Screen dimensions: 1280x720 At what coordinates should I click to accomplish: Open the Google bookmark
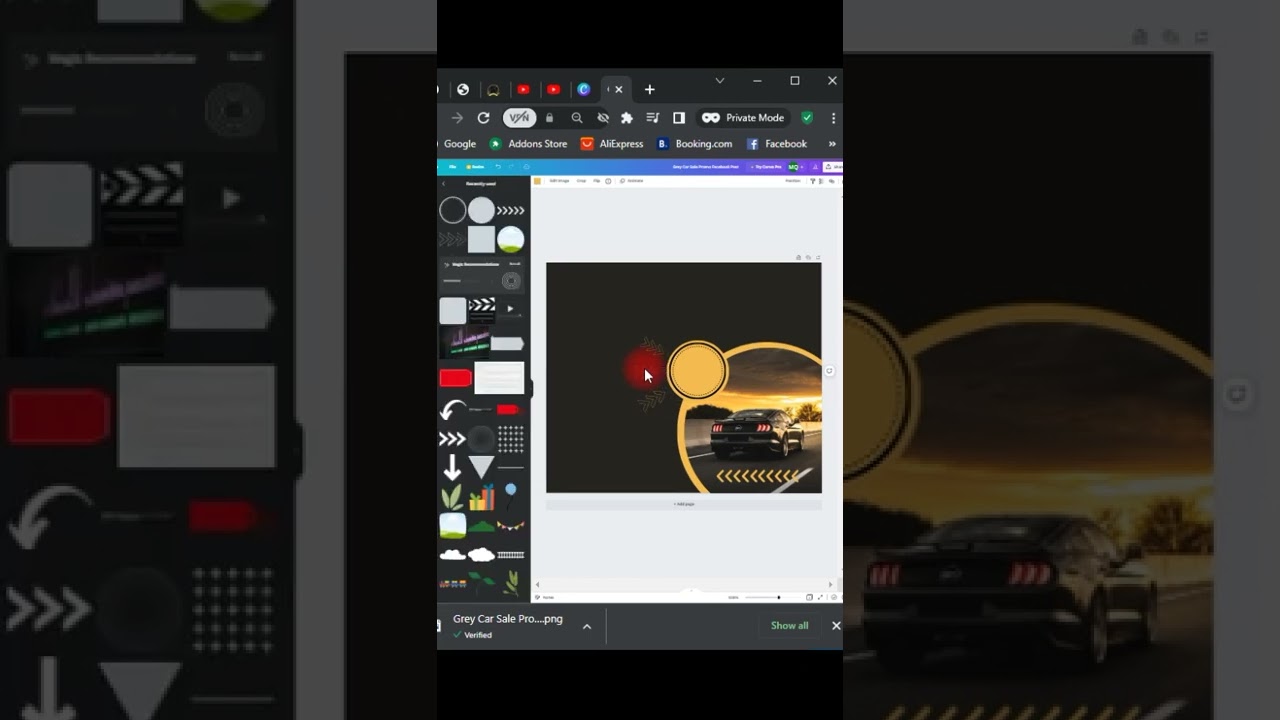click(x=460, y=144)
